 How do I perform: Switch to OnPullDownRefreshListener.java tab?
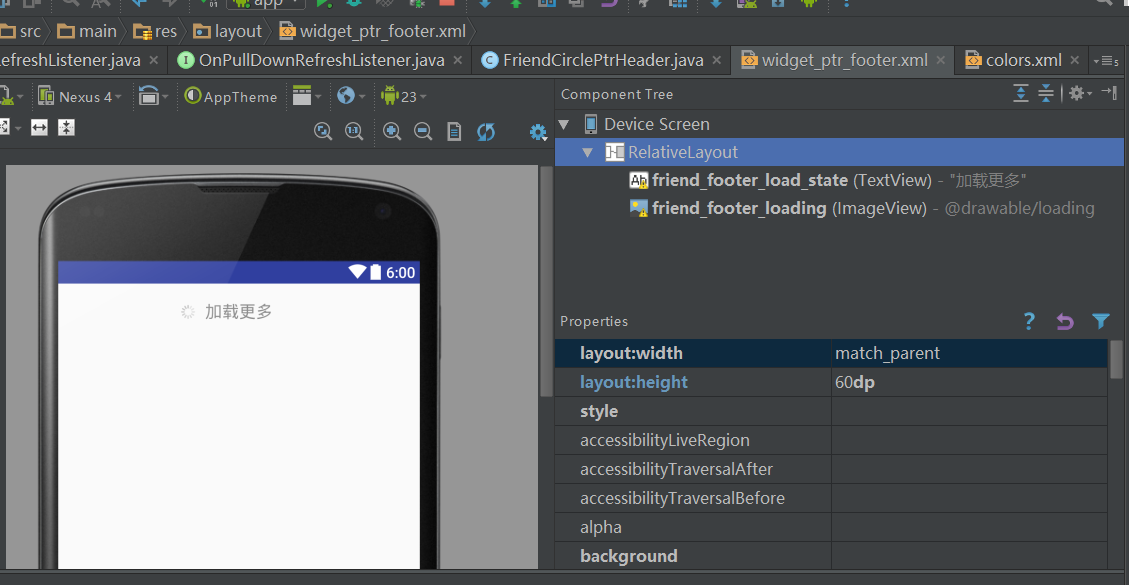click(320, 61)
